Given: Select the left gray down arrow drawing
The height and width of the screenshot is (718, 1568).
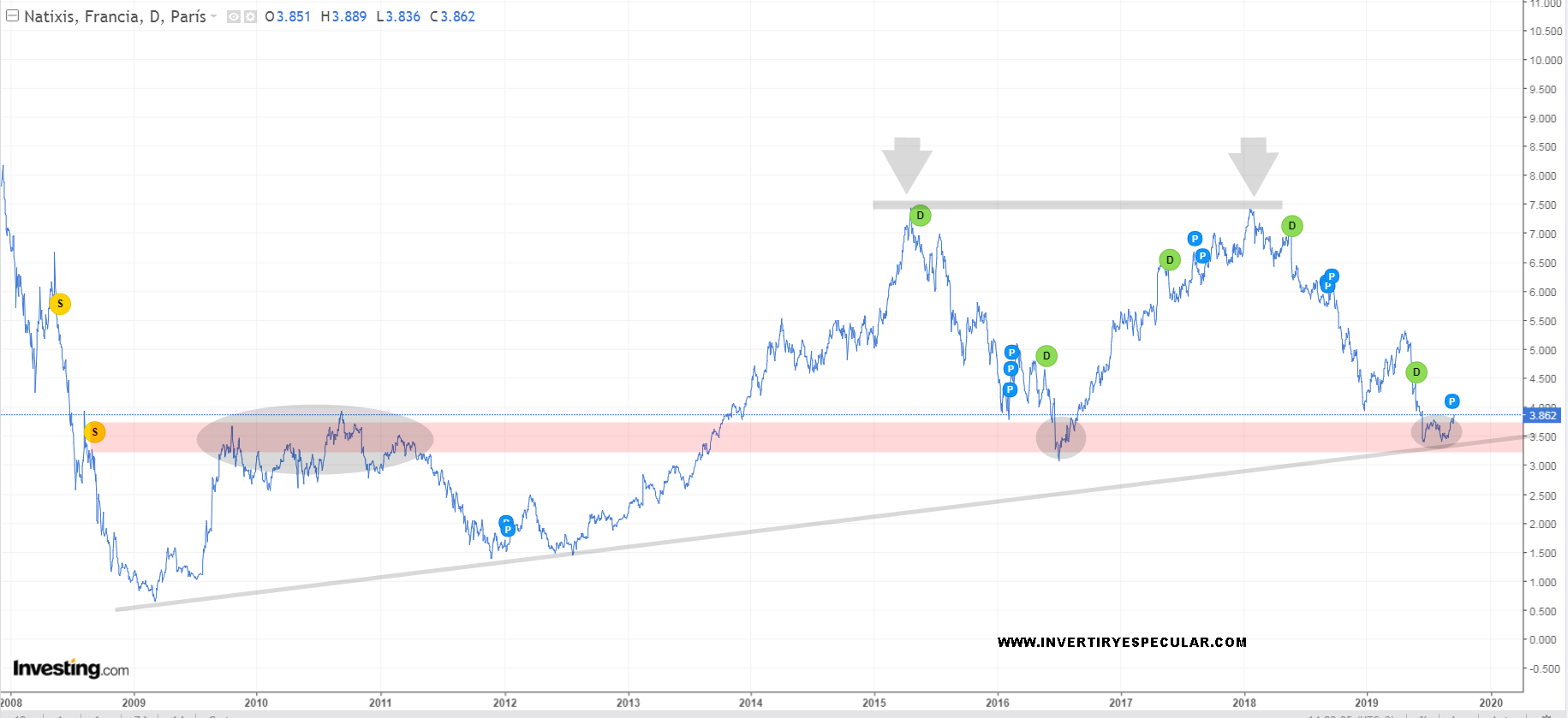Looking at the screenshot, I should (907, 164).
